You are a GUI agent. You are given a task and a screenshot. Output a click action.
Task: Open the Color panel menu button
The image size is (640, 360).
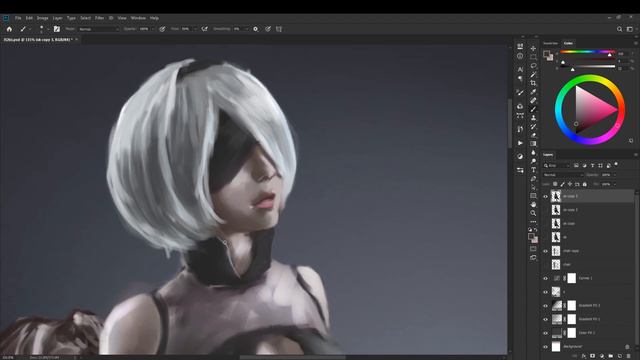coord(636,43)
